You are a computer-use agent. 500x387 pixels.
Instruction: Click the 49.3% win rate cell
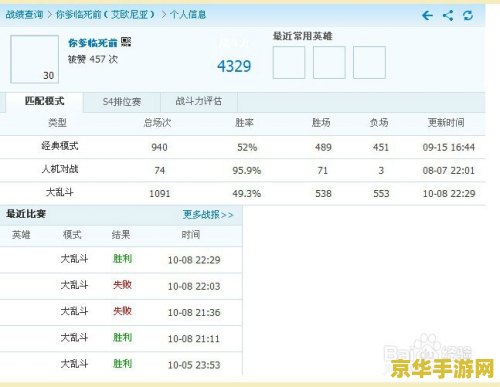coord(247,194)
